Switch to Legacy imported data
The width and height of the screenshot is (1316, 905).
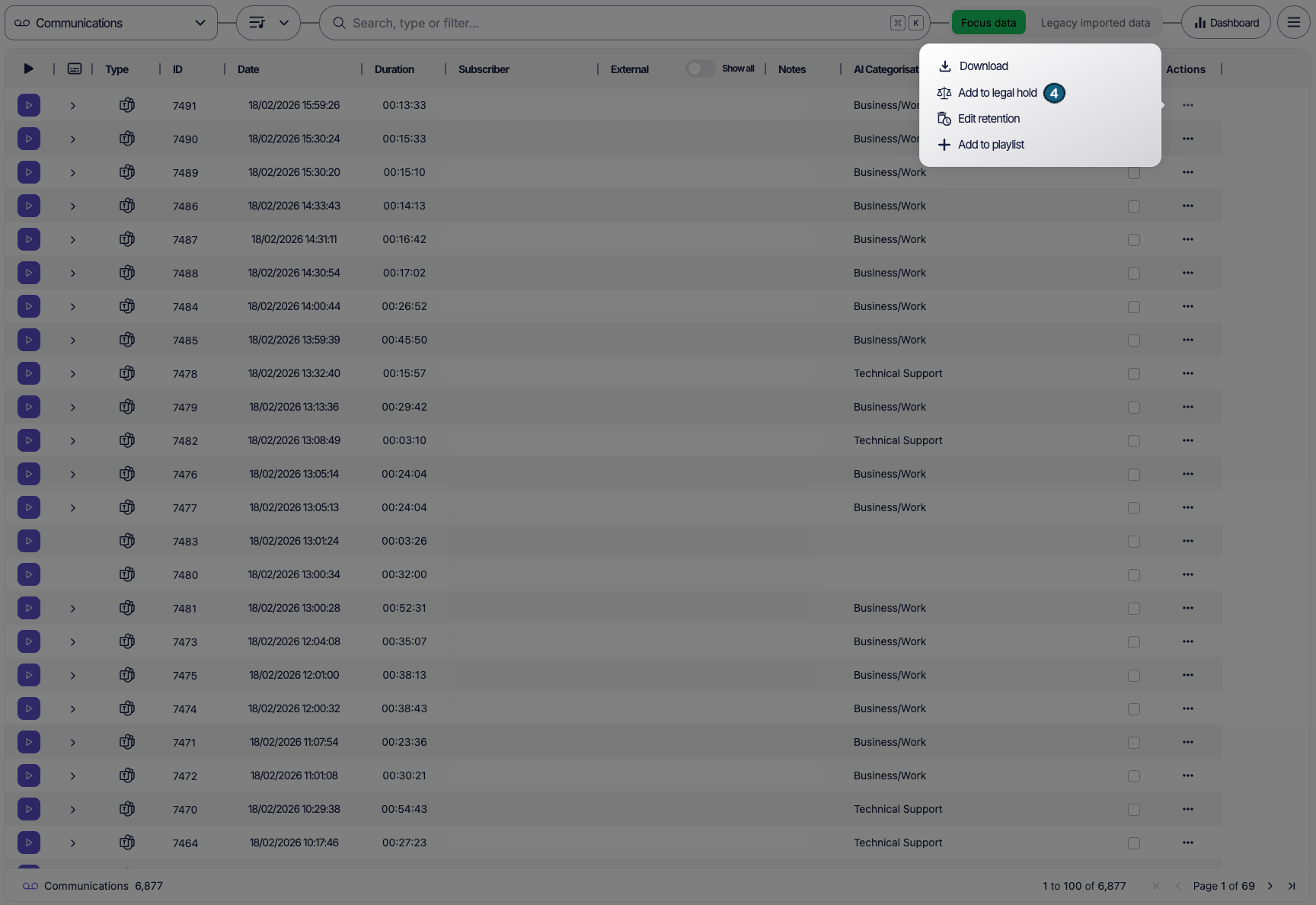pyautogui.click(x=1094, y=23)
